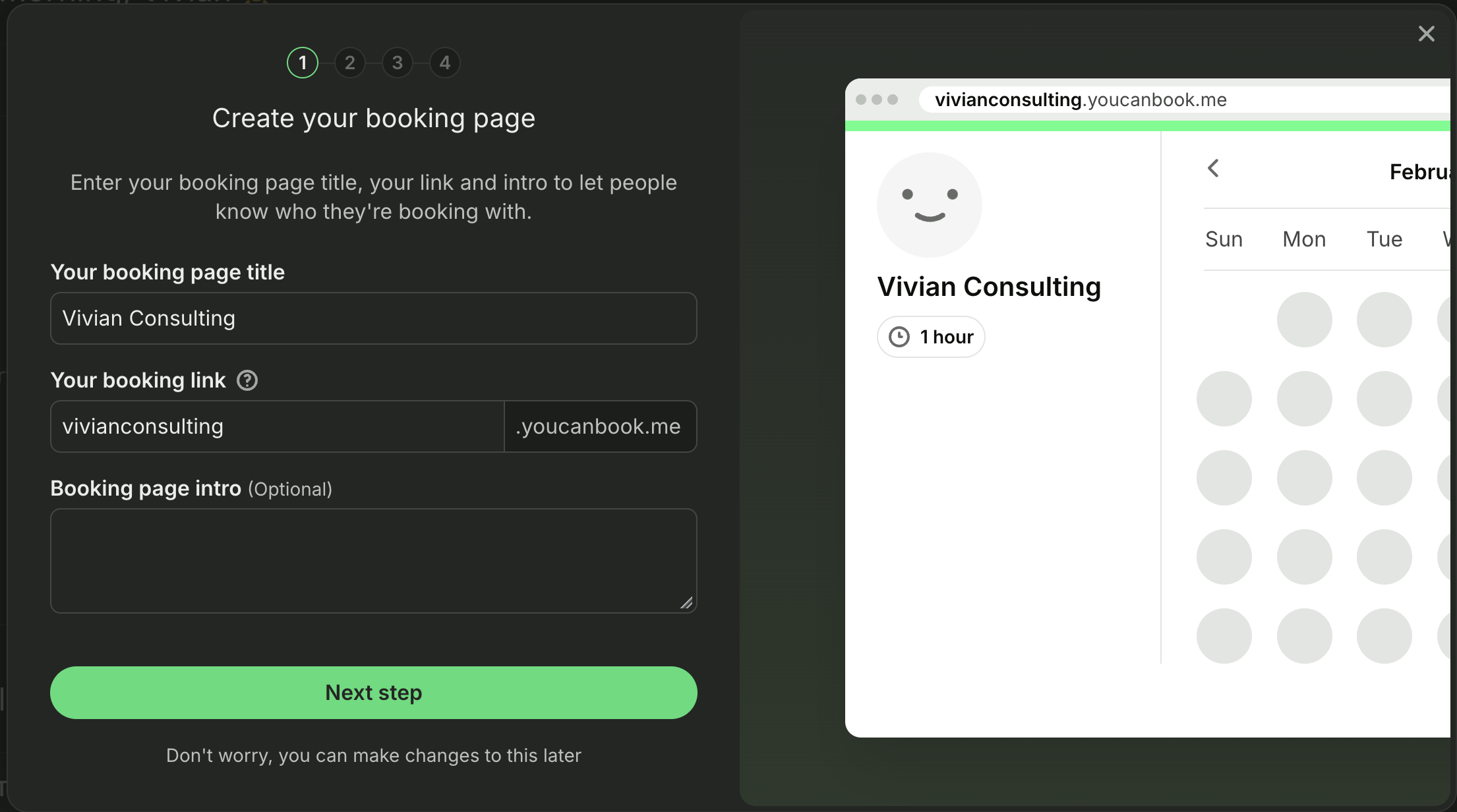The height and width of the screenshot is (812, 1457).
Task: Click the browser traffic-light dots in the preview
Action: [x=877, y=100]
